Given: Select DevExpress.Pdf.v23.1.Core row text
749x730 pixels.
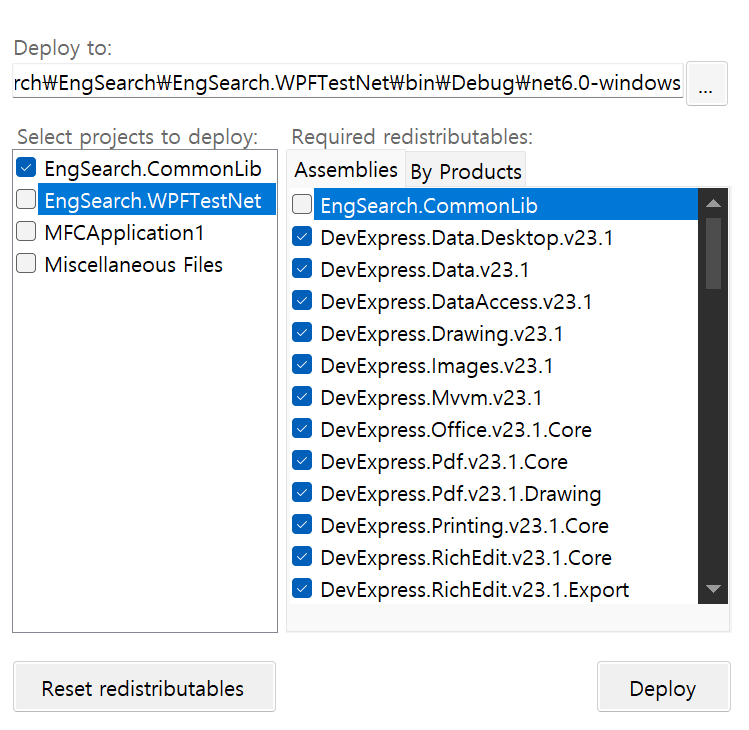Looking at the screenshot, I should click(x=444, y=462).
